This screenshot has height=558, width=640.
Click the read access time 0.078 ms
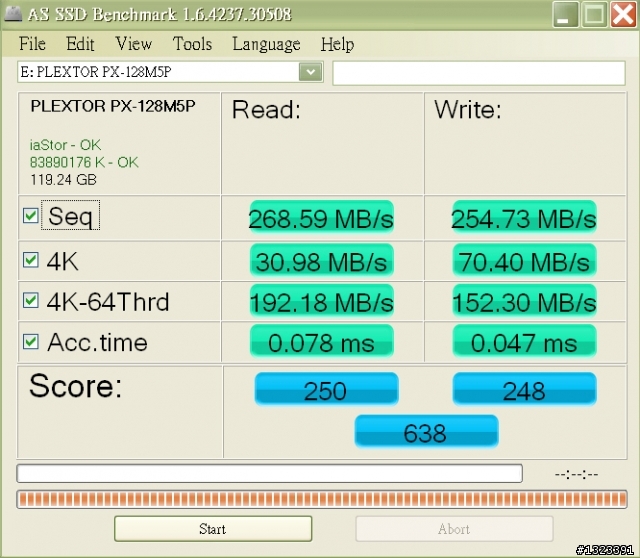(322, 342)
